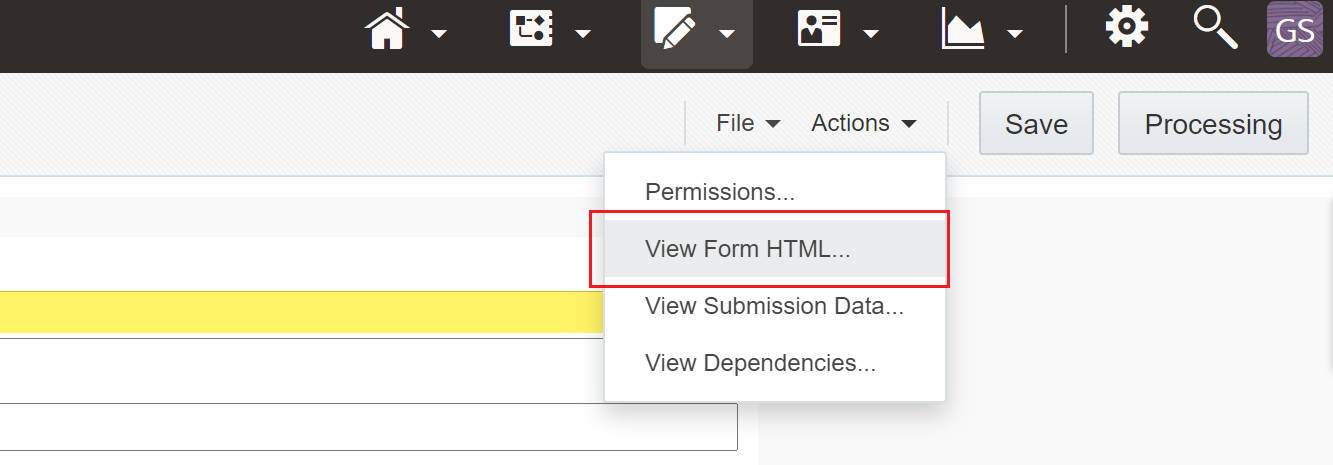Click the search magnifier icon

click(1214, 27)
